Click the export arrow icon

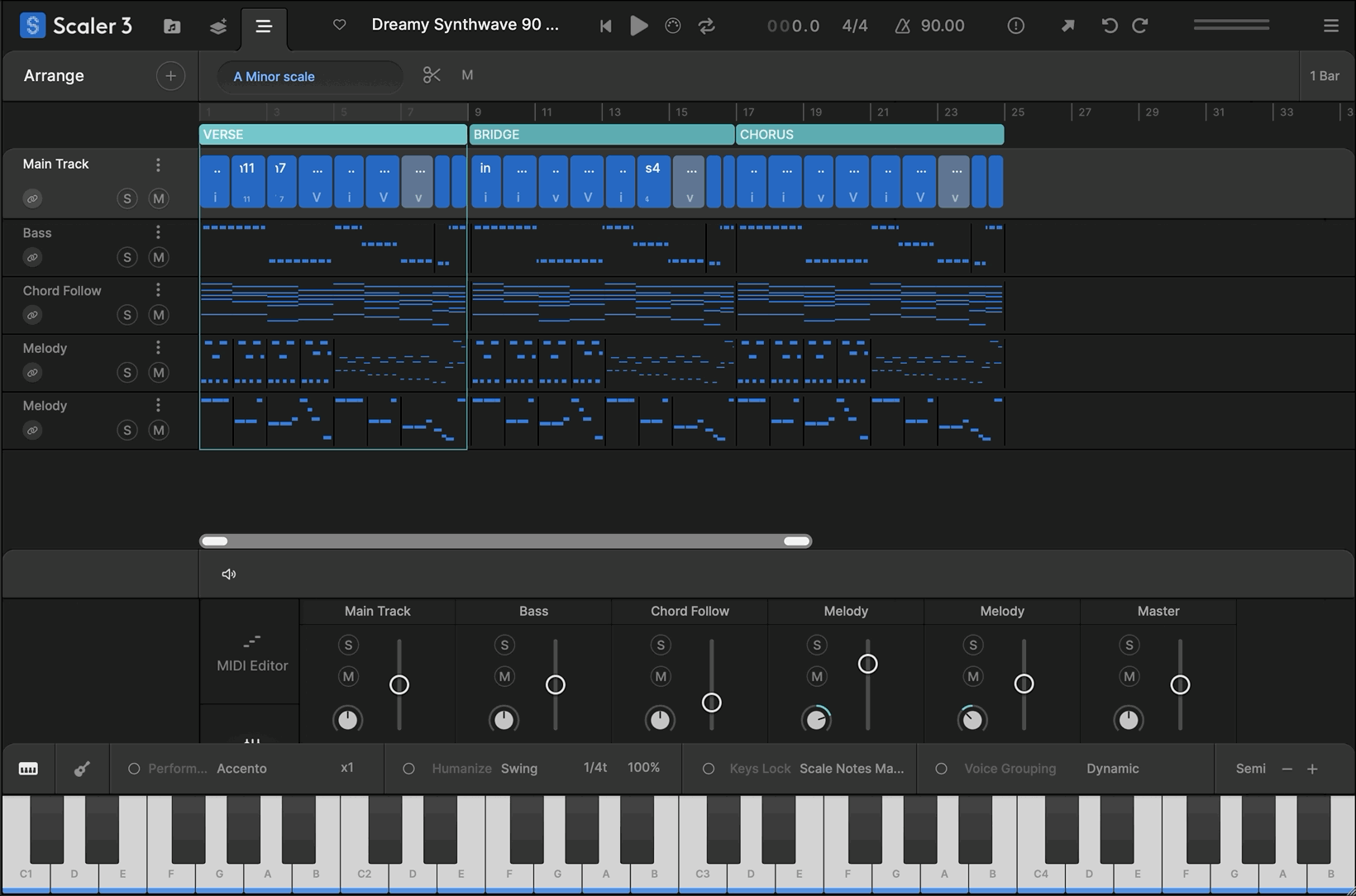point(1067,26)
